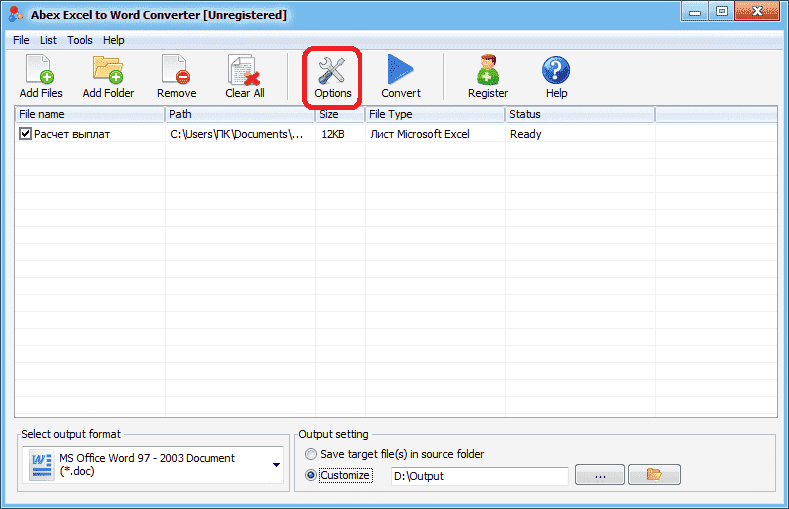
Task: Start conversion with the Convert icon
Action: (x=400, y=69)
